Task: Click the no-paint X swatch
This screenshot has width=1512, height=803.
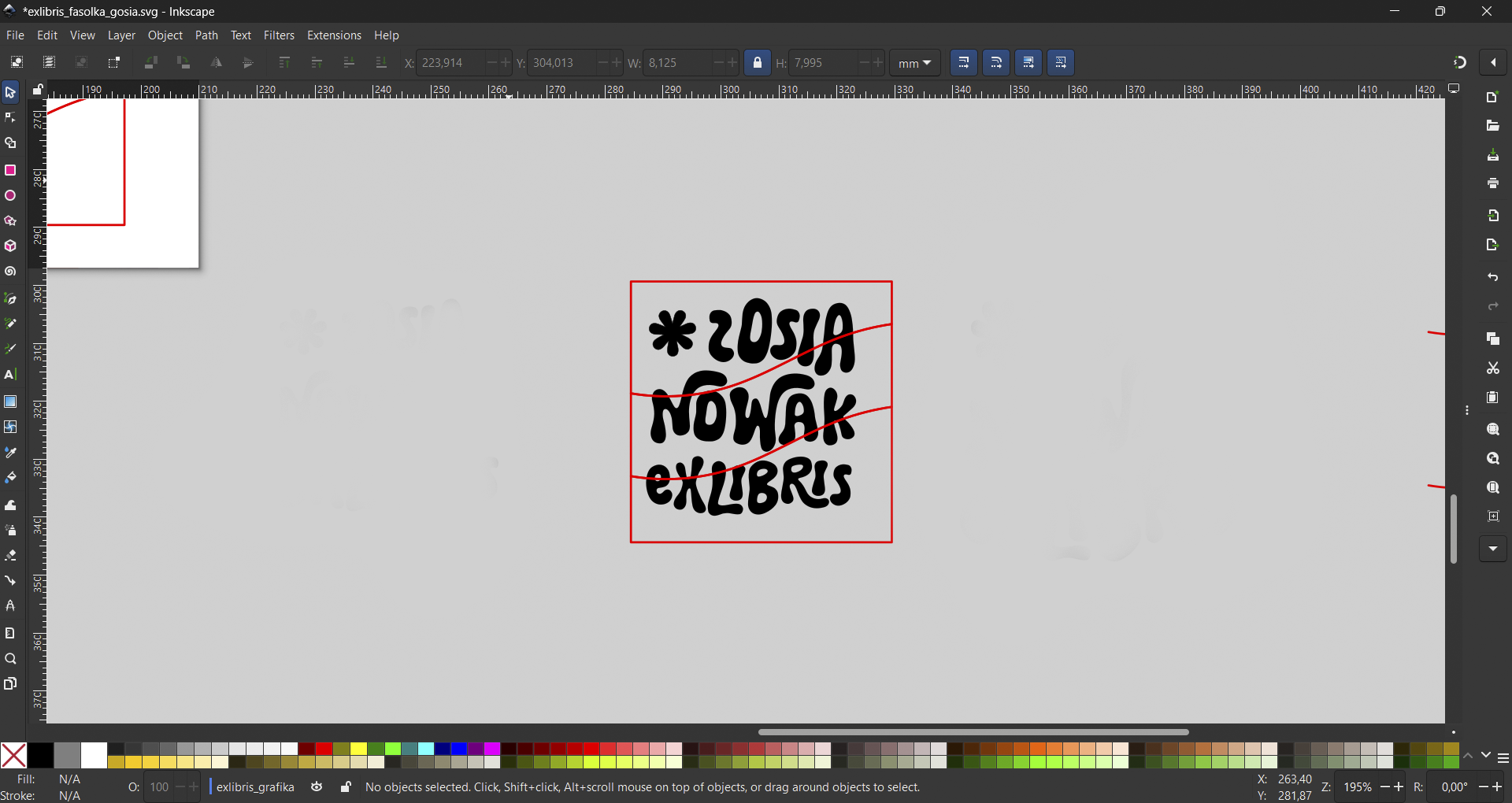Action: tap(13, 756)
